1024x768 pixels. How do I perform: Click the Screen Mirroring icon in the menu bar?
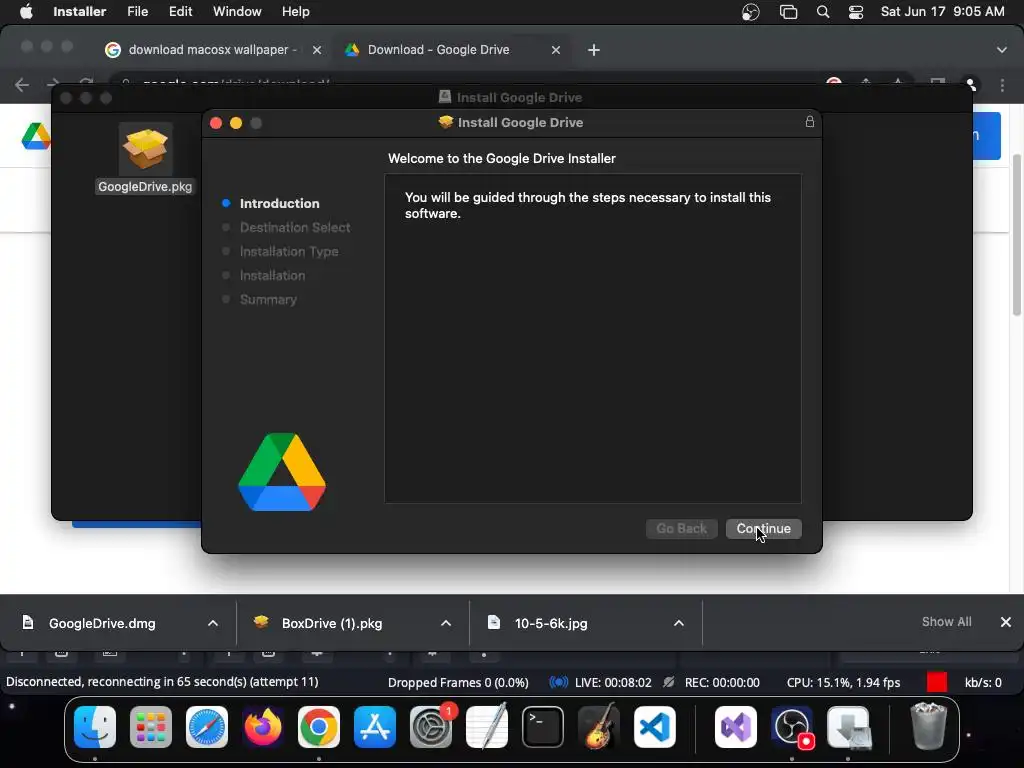point(788,12)
